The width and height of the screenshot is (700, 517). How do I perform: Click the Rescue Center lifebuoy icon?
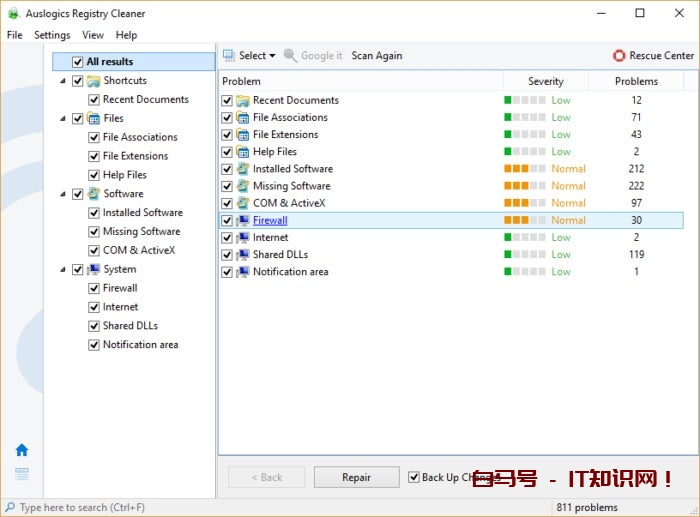(x=619, y=56)
